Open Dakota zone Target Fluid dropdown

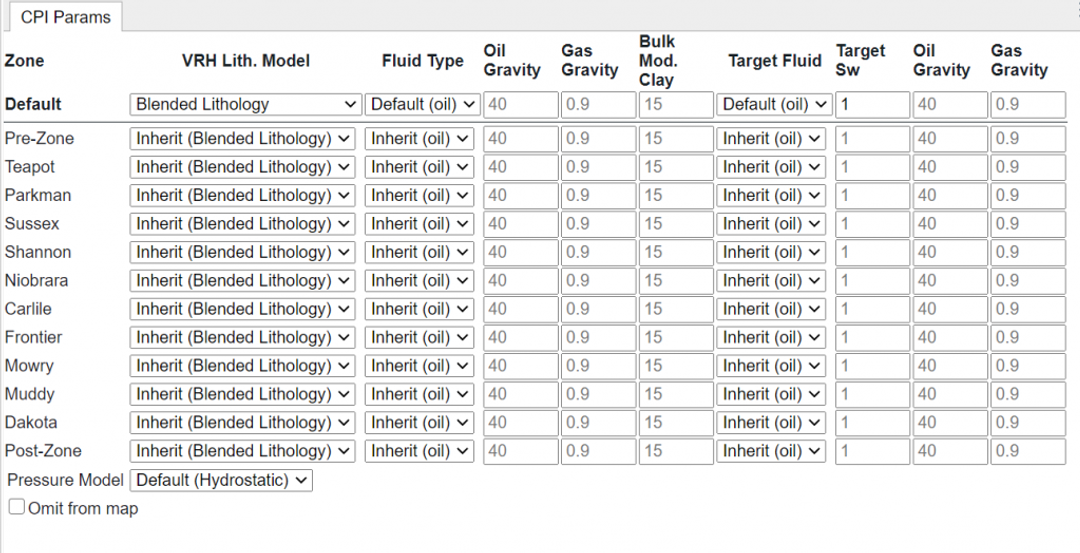(x=771, y=422)
